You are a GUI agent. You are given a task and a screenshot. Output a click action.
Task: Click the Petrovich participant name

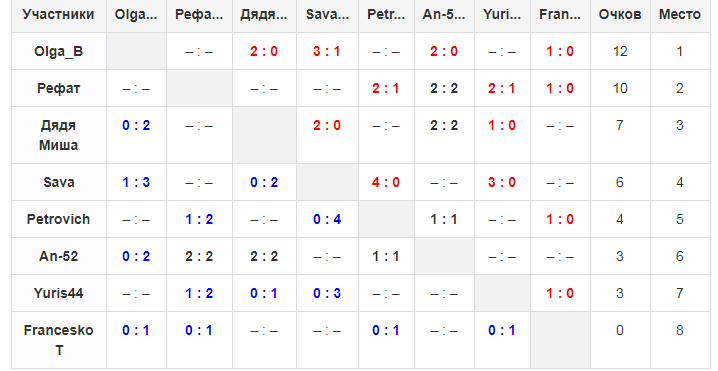(x=59, y=219)
